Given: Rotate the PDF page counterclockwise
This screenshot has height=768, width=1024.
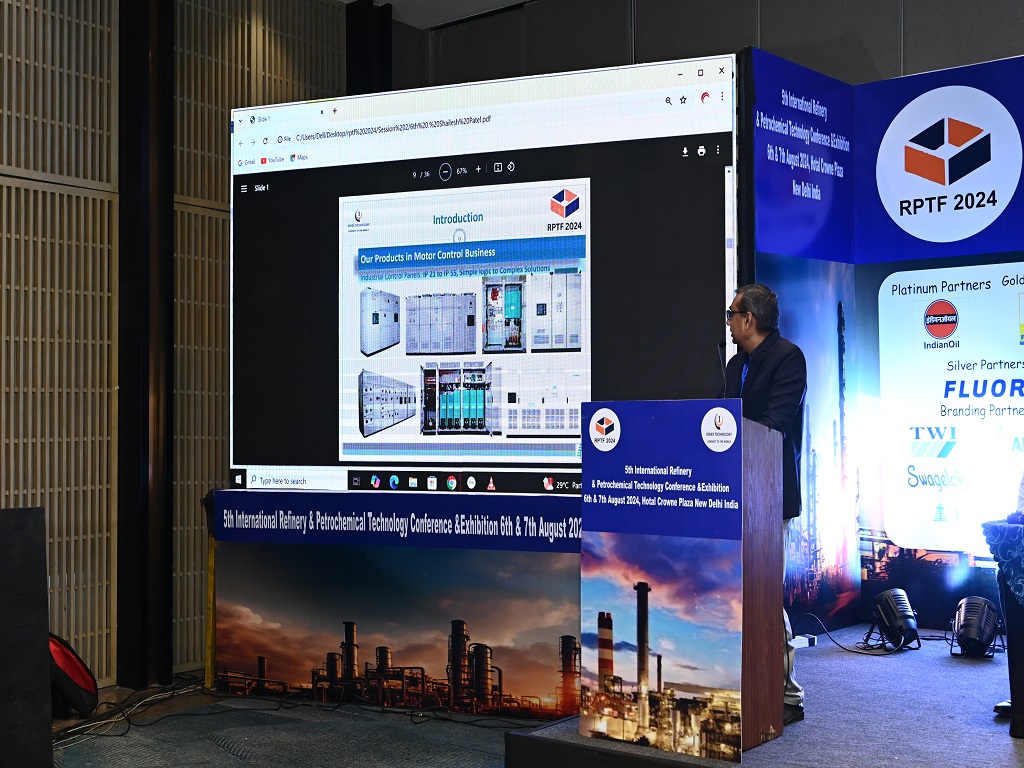Looking at the screenshot, I should (x=511, y=167).
